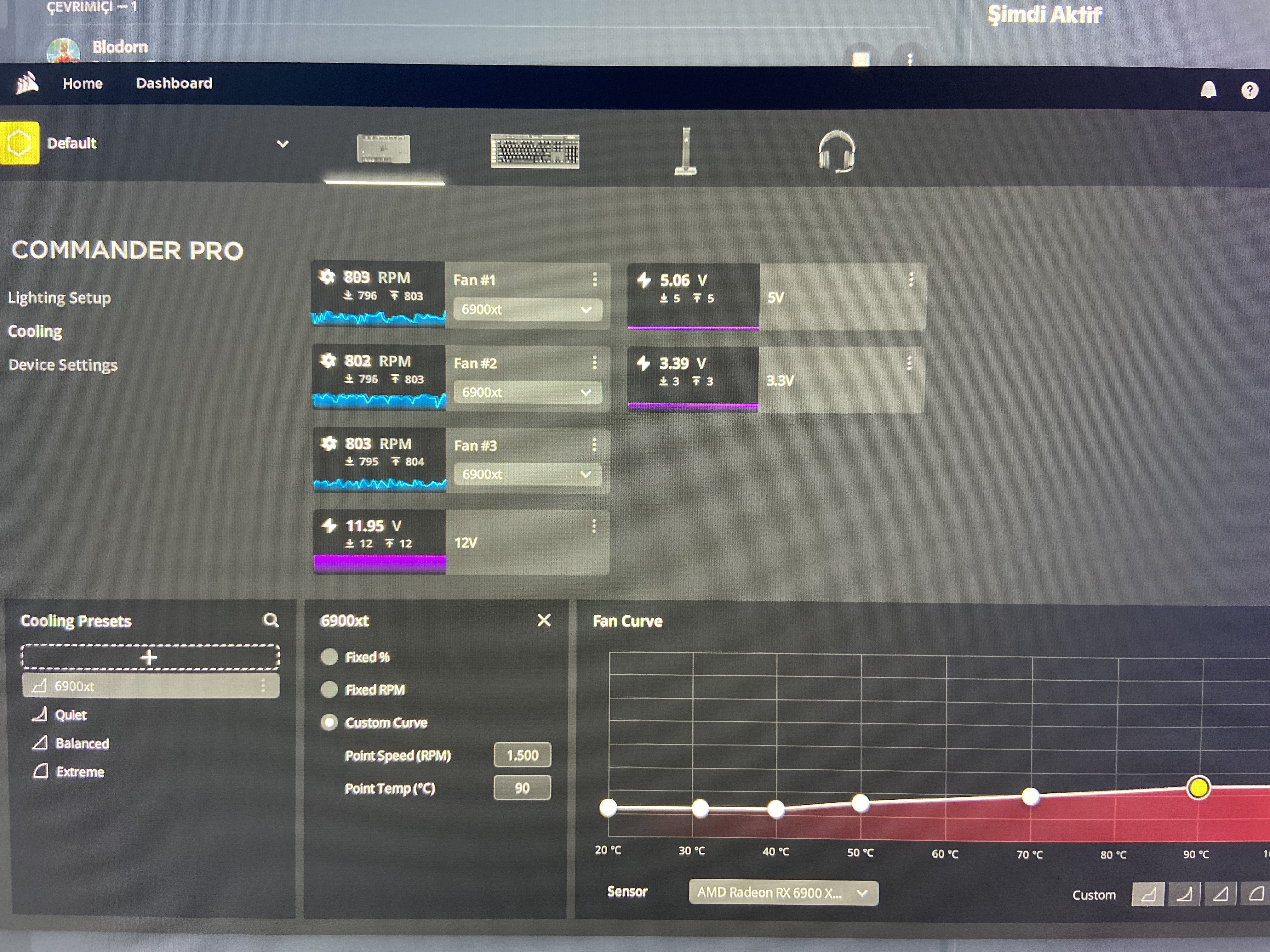Expand the Default profile dropdown
This screenshot has width=1270, height=952.
(x=283, y=144)
